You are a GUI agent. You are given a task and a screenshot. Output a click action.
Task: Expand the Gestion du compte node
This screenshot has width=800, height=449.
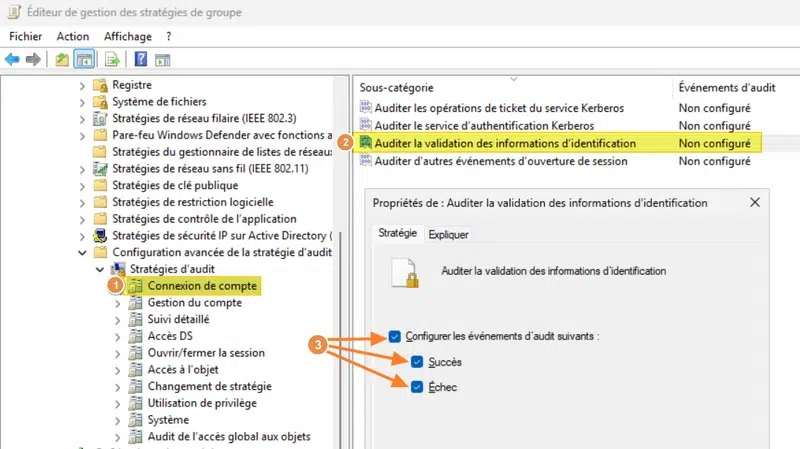pos(118,304)
